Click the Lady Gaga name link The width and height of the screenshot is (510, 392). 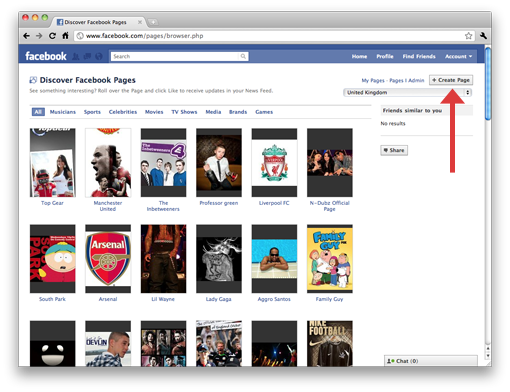[218, 299]
